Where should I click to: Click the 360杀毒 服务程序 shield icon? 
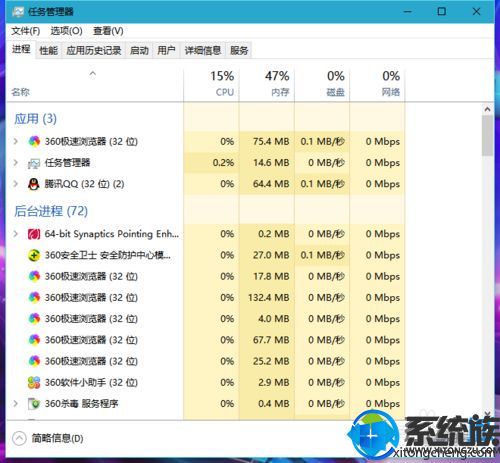pyautogui.click(x=34, y=404)
